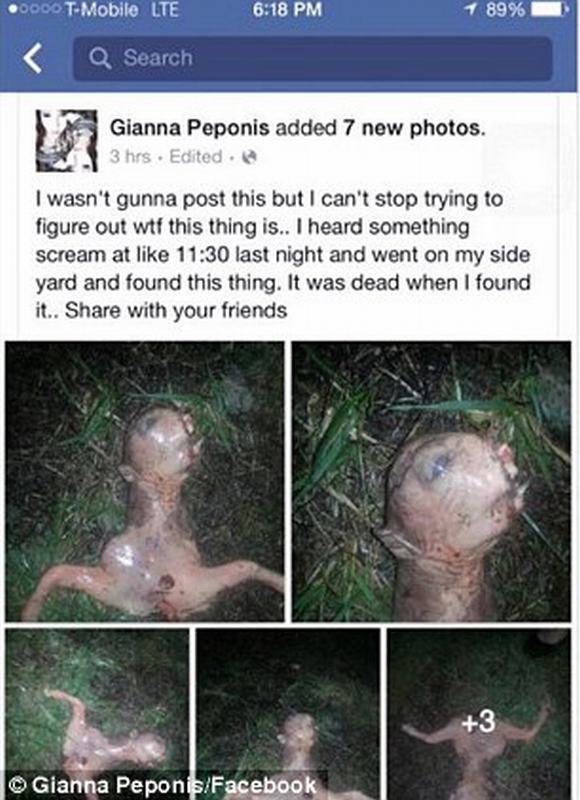Open the Gianna Peponis profile name link

coord(190,128)
